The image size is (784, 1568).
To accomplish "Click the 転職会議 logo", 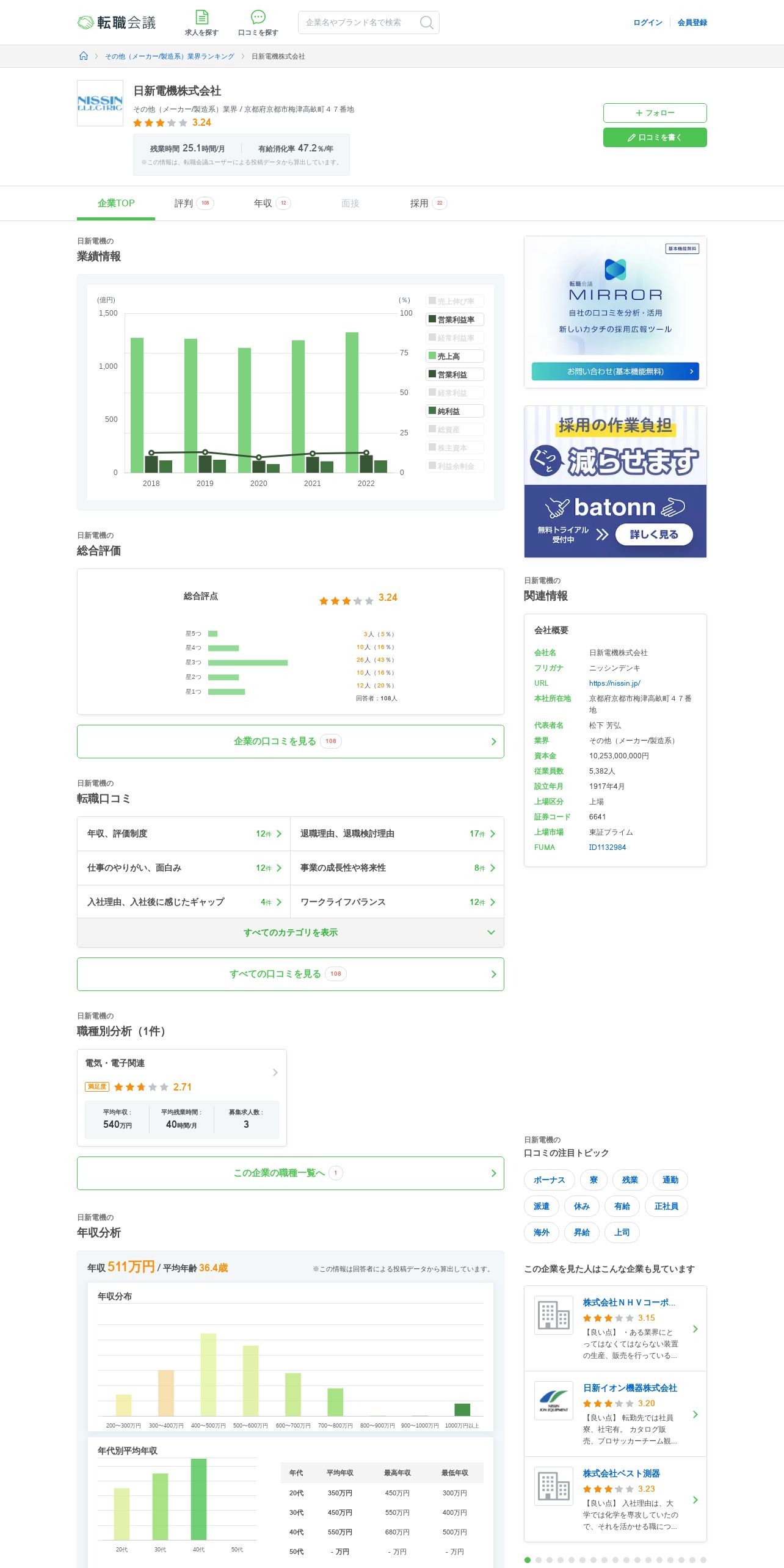I will point(117,23).
